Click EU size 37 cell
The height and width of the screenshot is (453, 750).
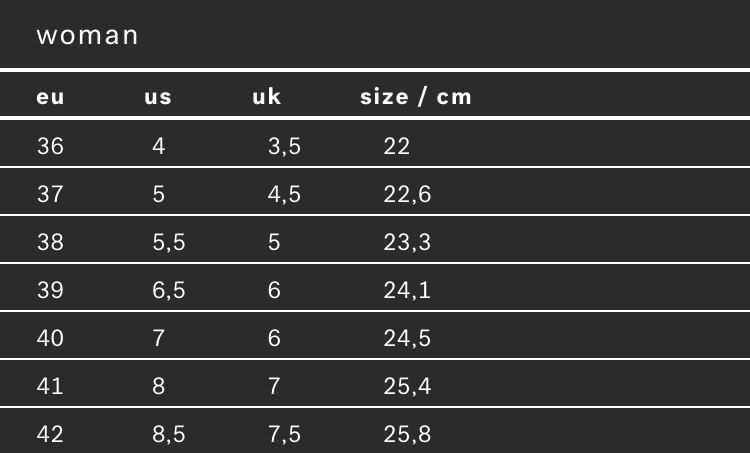click(50, 194)
